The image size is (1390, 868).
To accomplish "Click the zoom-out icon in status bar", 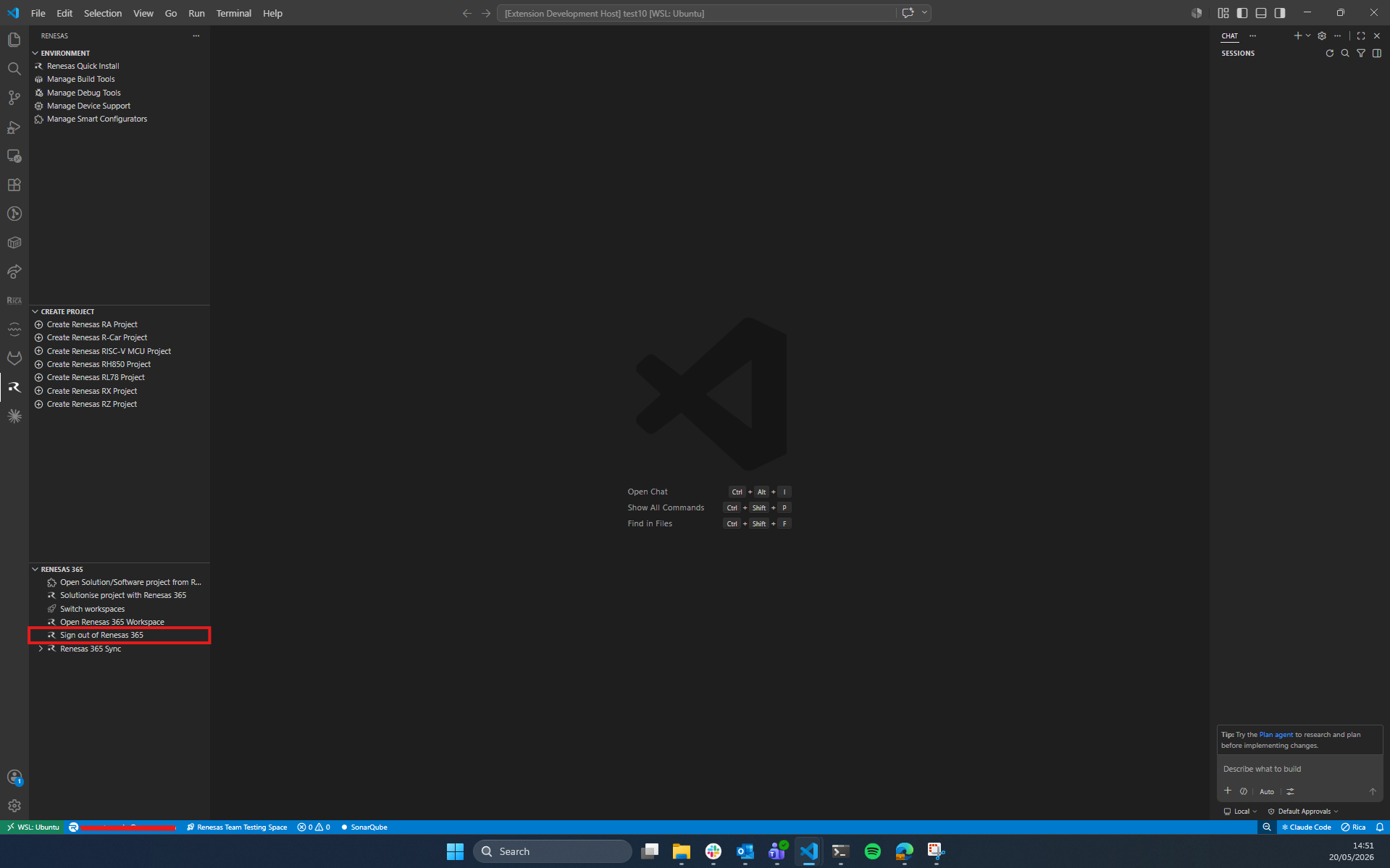I will pos(1267,827).
